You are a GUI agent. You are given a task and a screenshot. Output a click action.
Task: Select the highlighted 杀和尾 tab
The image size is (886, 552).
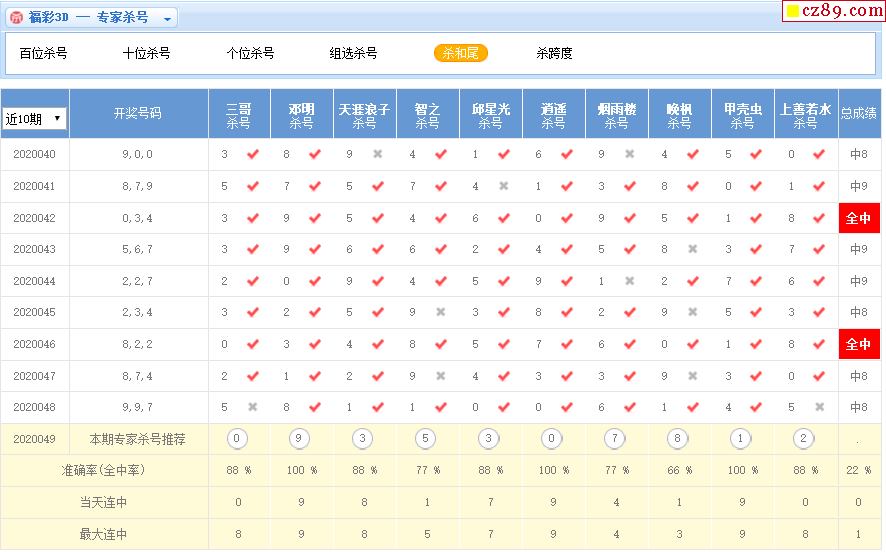click(461, 53)
